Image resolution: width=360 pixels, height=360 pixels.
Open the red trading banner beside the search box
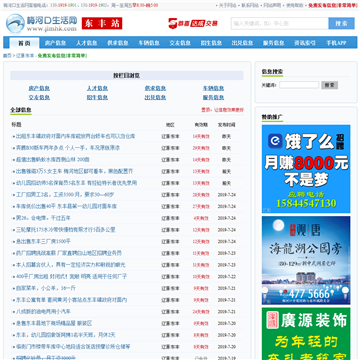[x=193, y=23]
